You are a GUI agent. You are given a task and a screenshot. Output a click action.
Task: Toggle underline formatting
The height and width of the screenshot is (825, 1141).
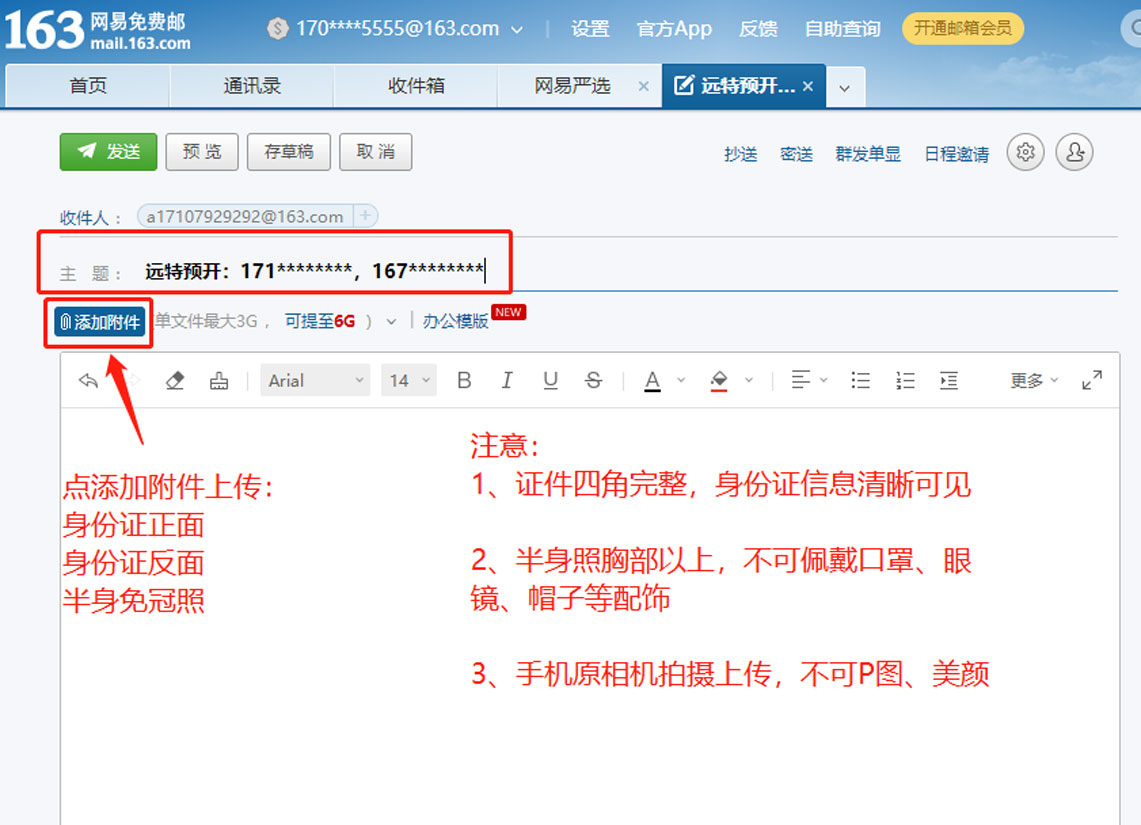tap(550, 380)
